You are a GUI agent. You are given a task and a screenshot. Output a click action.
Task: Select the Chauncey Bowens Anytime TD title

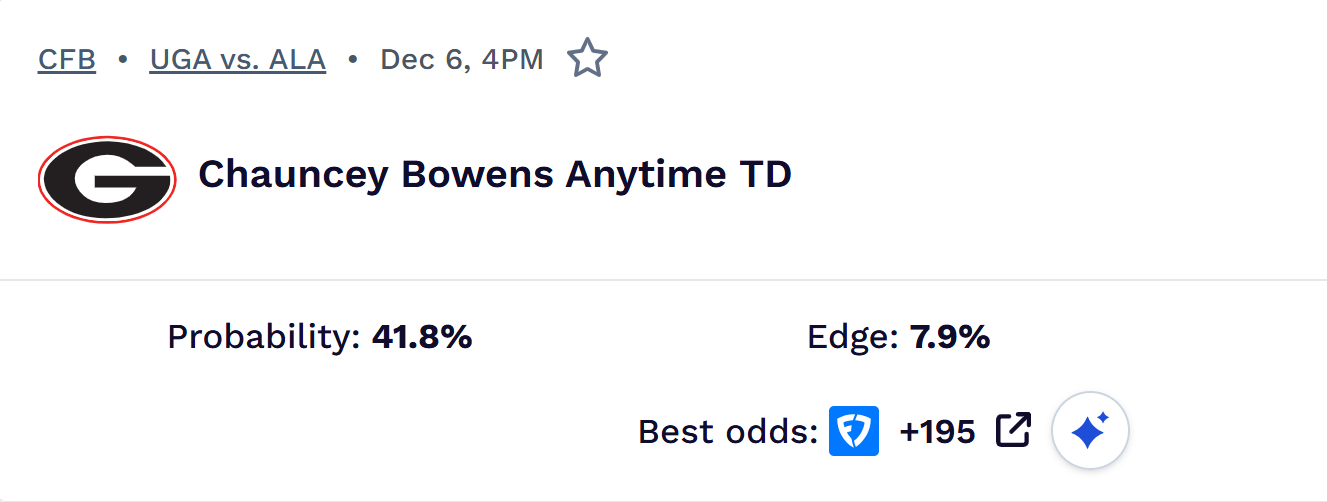[x=495, y=175]
